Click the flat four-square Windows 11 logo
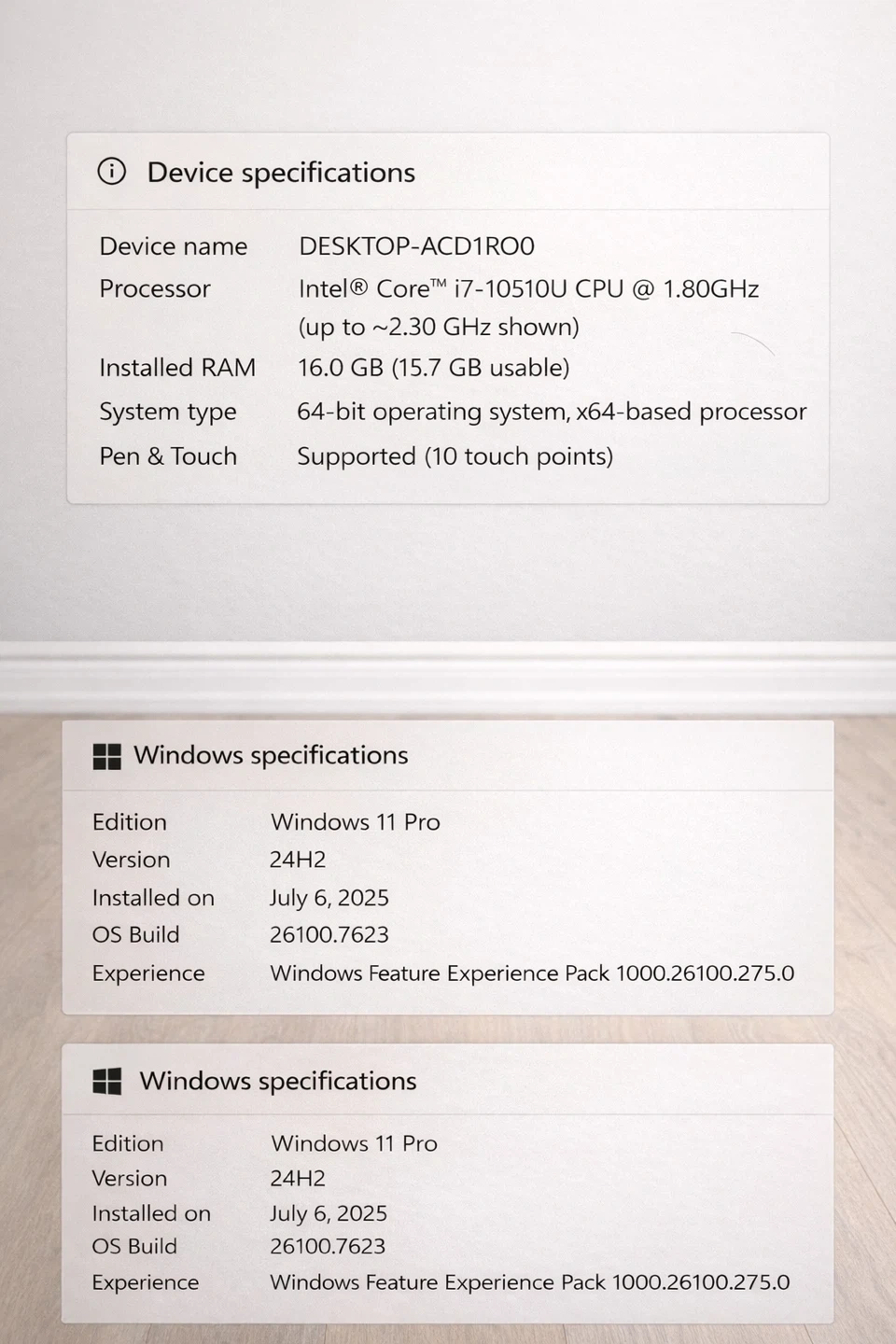 click(x=107, y=756)
